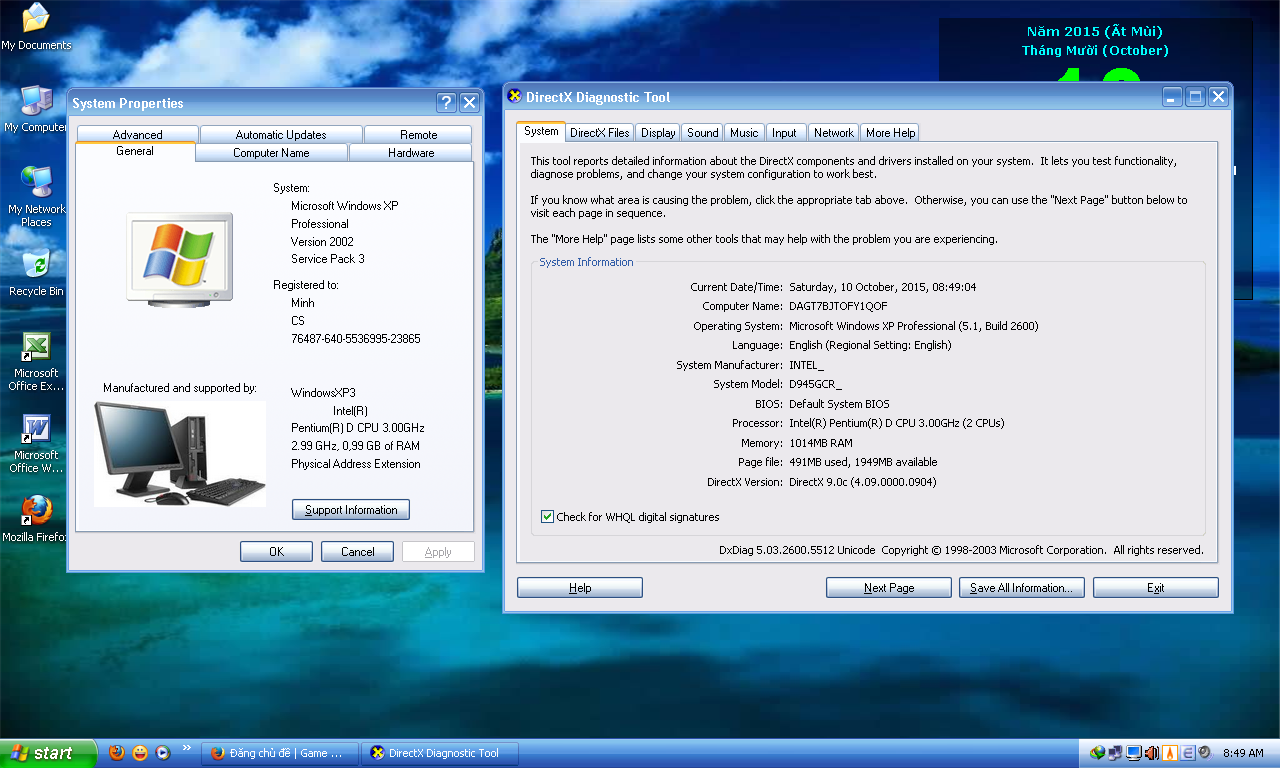Click the manufacturer computer picture

[x=180, y=454]
